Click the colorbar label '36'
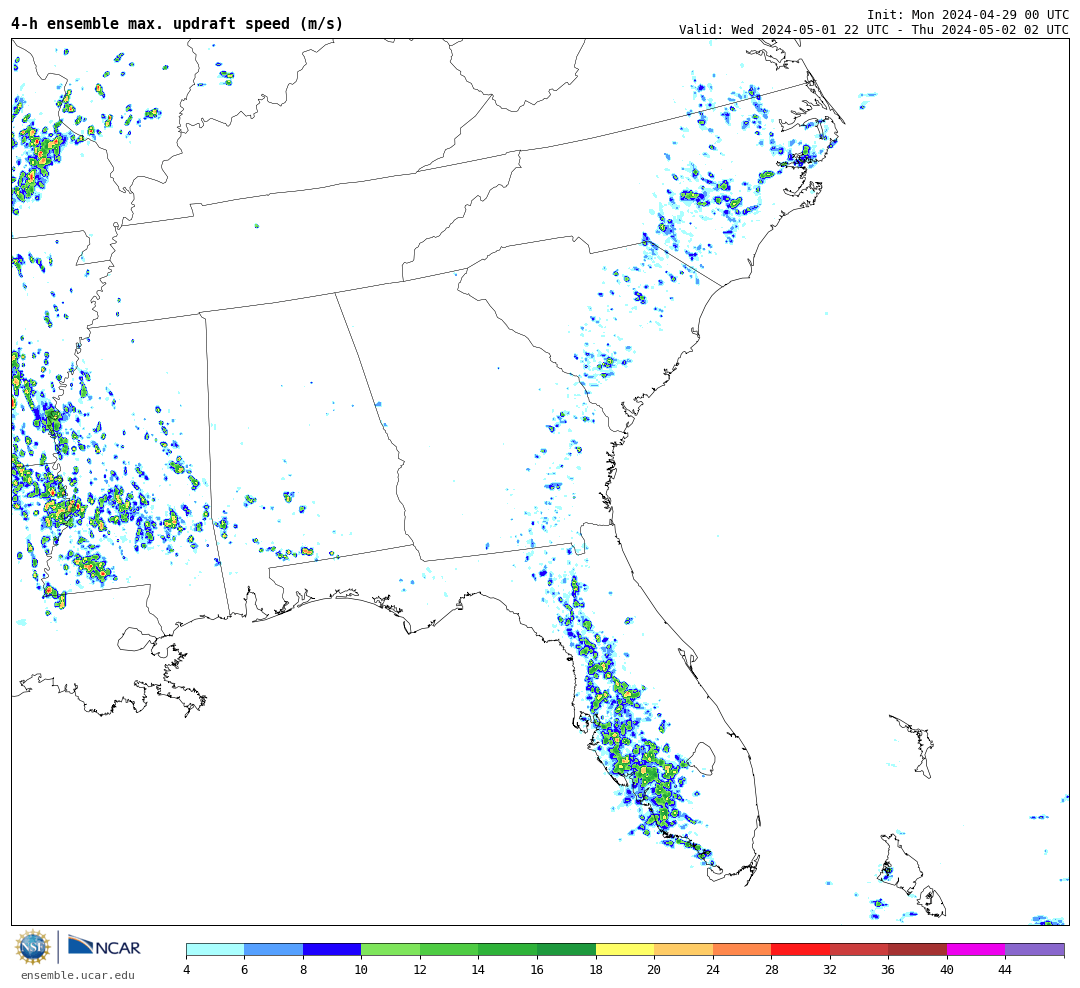Image resolution: width=1080 pixels, height=988 pixels. (x=889, y=970)
